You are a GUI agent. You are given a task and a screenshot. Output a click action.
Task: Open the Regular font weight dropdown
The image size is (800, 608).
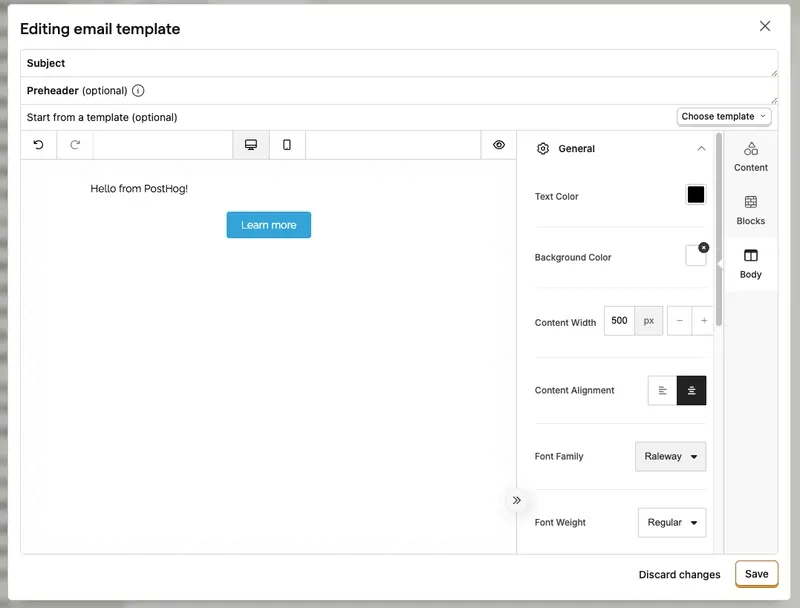coord(672,522)
